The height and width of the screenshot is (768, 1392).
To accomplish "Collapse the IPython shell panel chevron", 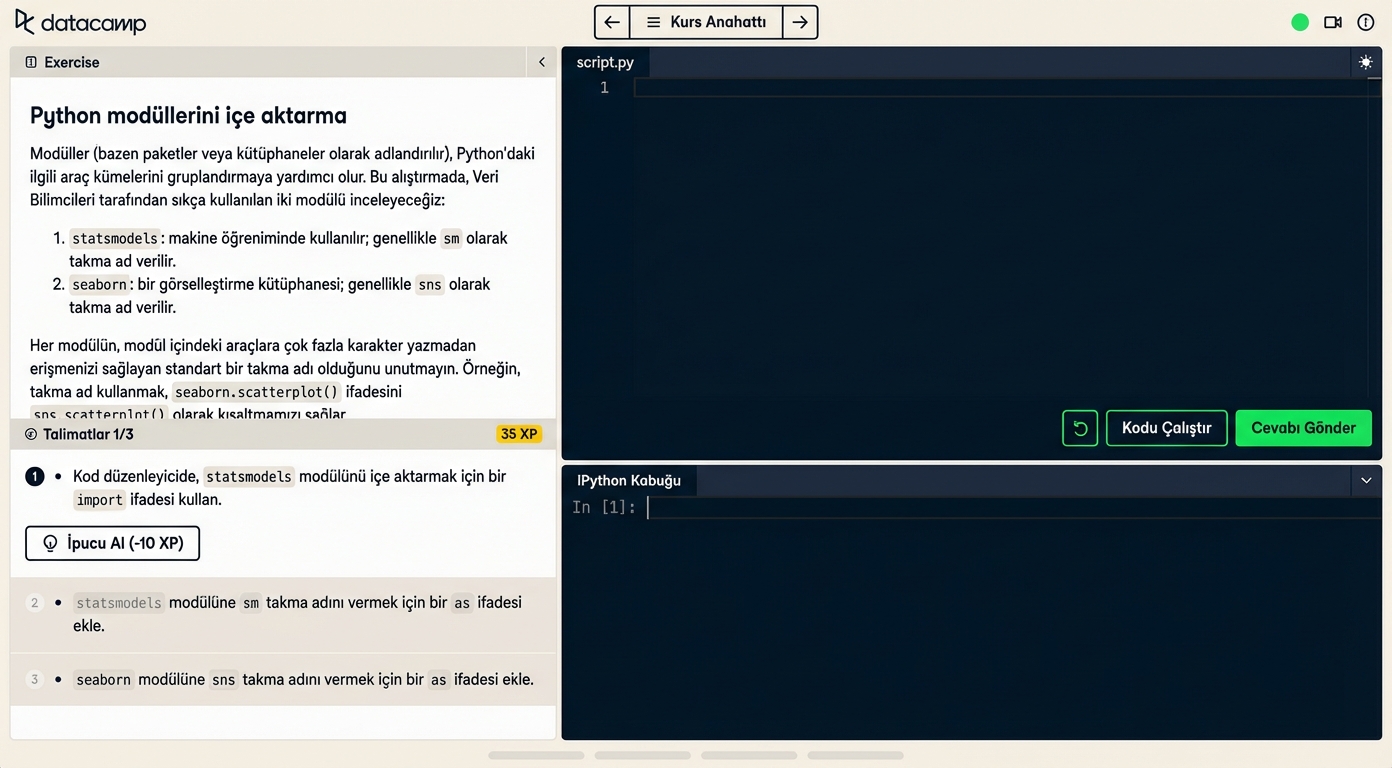I will coord(1366,480).
